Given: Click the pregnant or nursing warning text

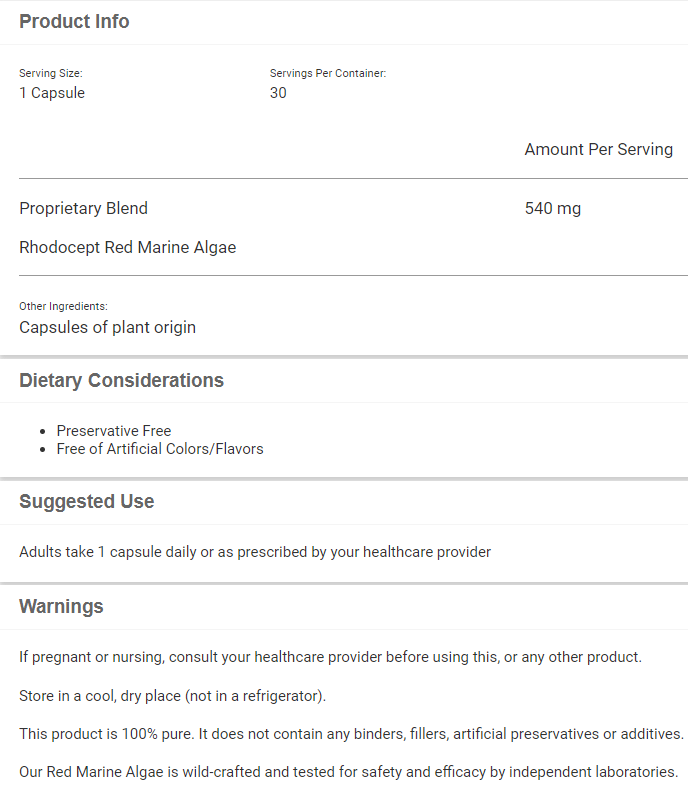Looking at the screenshot, I should point(330,657).
